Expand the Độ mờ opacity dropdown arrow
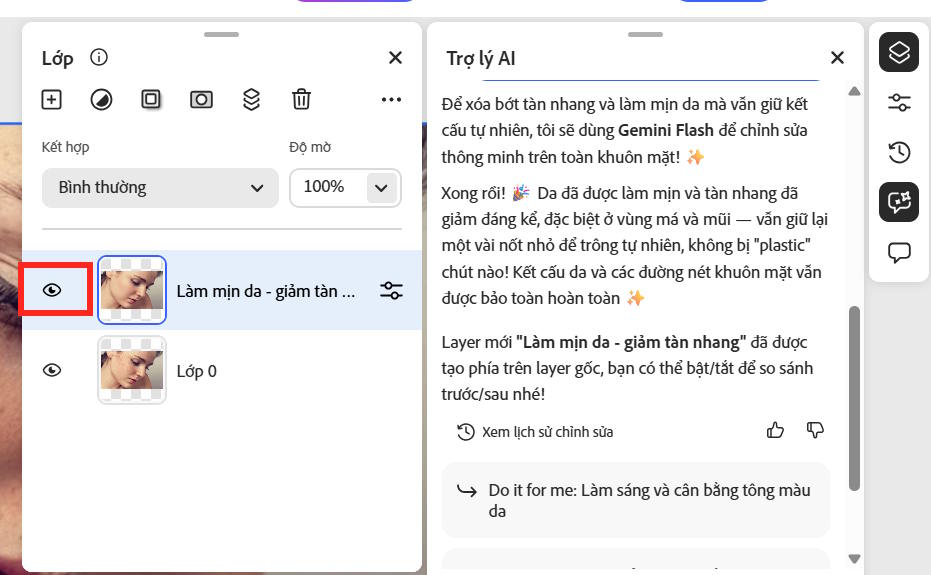 (381, 188)
